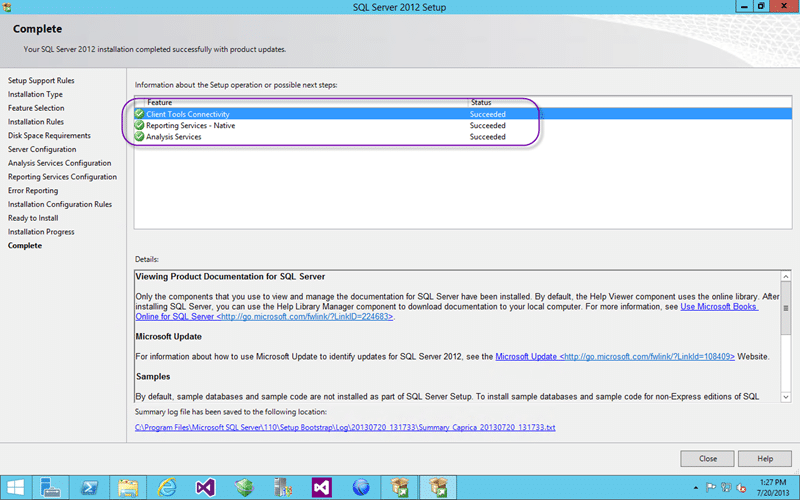Click the green check icon beside Analysis Services
Image resolution: width=800 pixels, height=500 pixels.
click(139, 137)
